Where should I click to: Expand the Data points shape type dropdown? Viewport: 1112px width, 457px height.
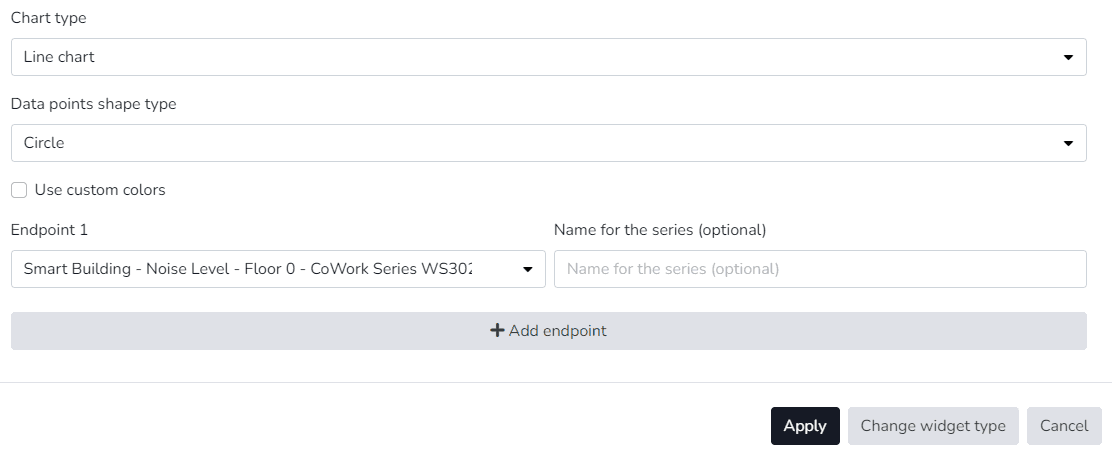pyautogui.click(x=548, y=143)
